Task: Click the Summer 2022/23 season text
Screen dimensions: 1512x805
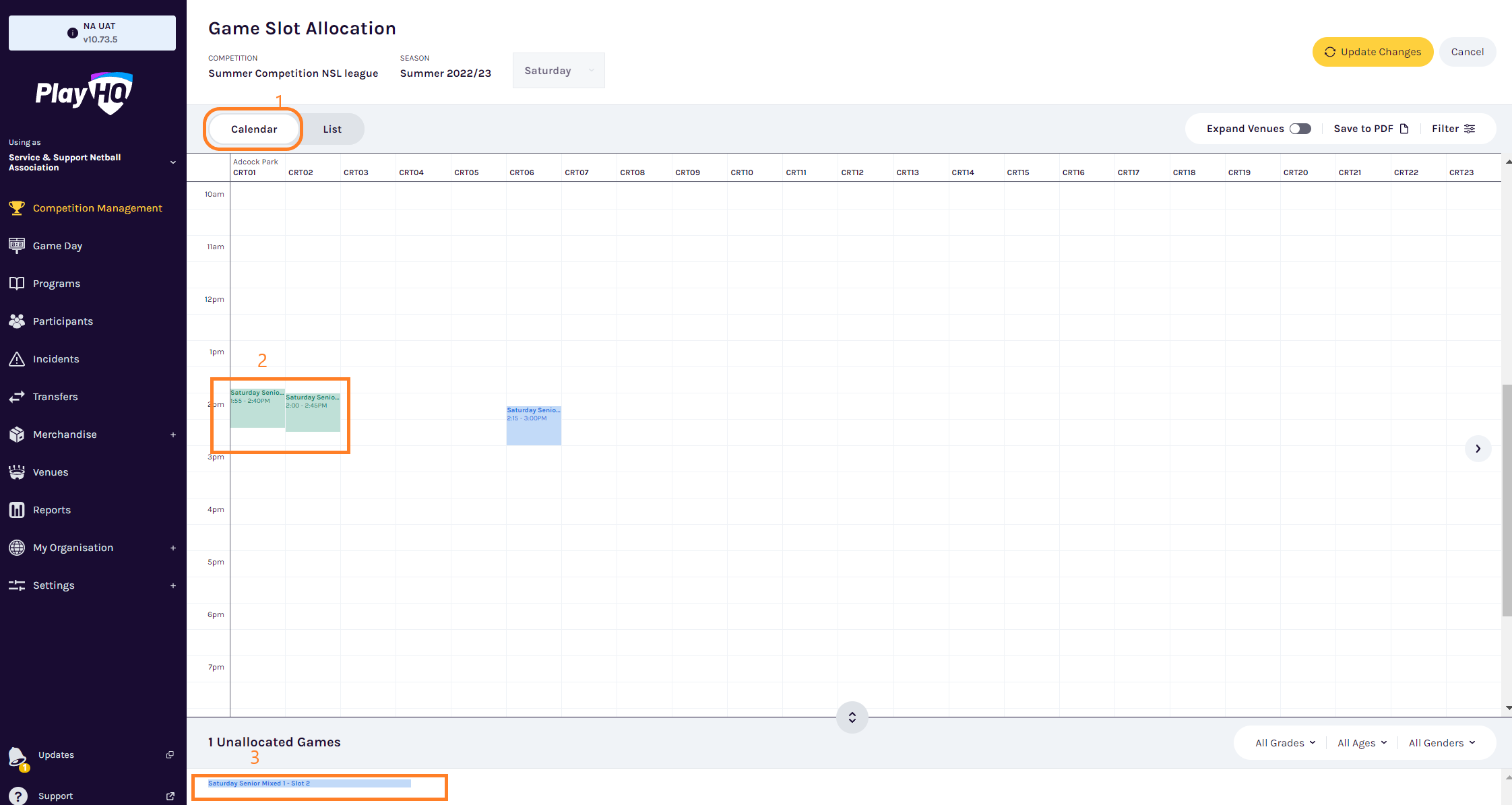Action: pos(445,73)
